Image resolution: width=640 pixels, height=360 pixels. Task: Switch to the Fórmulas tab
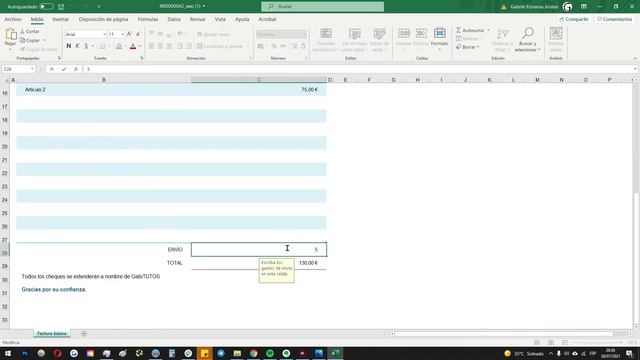tap(148, 19)
